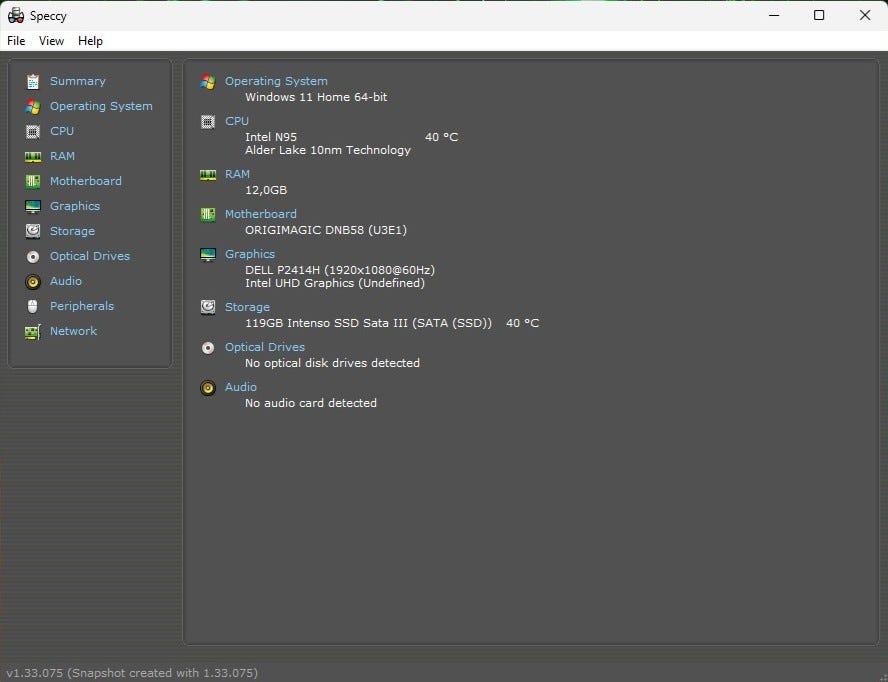Click the Storage drive icon in summary panel
888x682 pixels.
coord(208,308)
